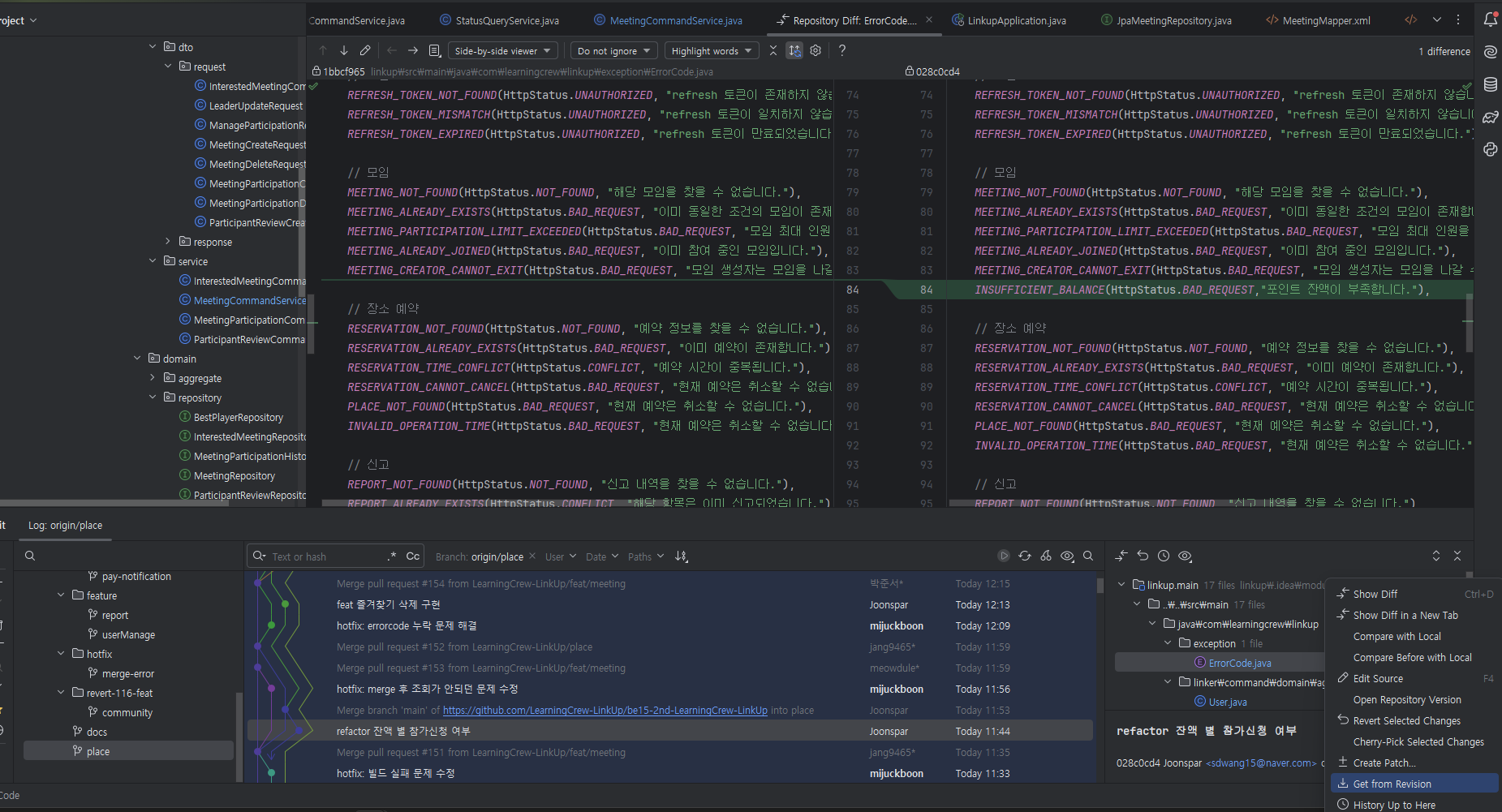Open the Database tool window icon
The height and width of the screenshot is (812, 1502).
tap(1491, 84)
